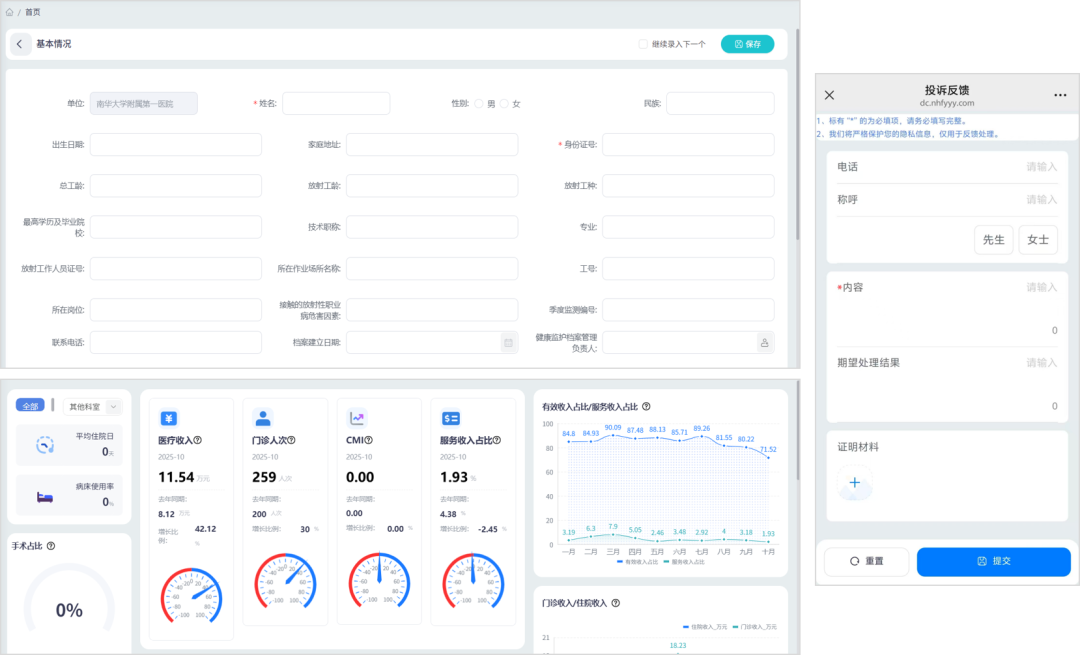Click the 保存 save button

pyautogui.click(x=747, y=44)
